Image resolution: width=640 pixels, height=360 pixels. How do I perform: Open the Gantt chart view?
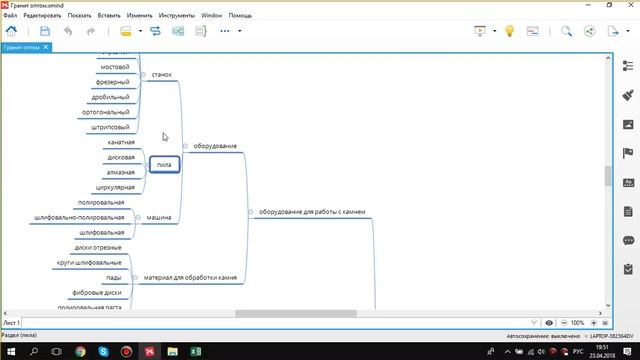pyautogui.click(x=533, y=31)
